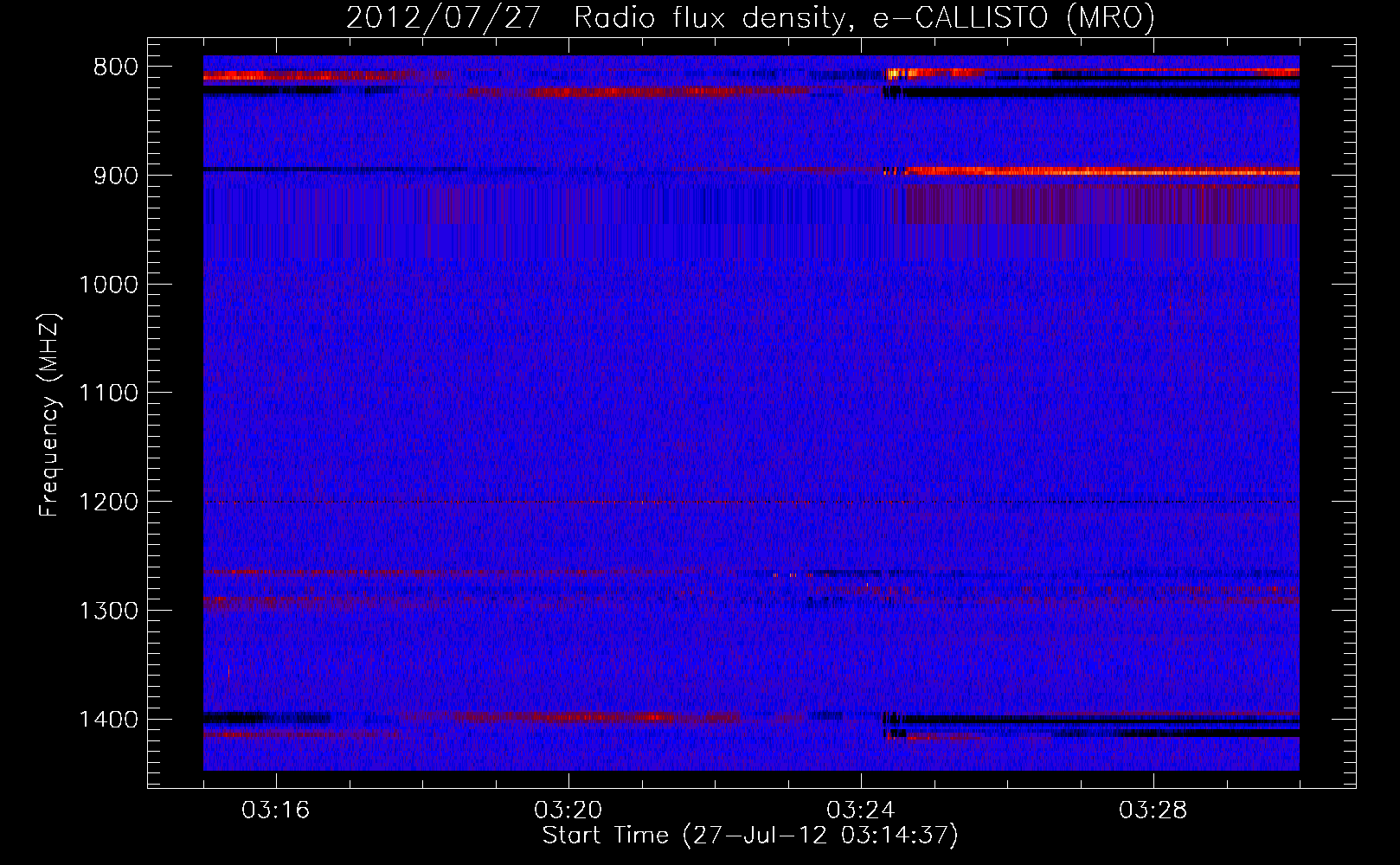The width and height of the screenshot is (1400, 865).
Task: Click the bright red band near 900 MHz after 03:24
Action: [x=1101, y=171]
